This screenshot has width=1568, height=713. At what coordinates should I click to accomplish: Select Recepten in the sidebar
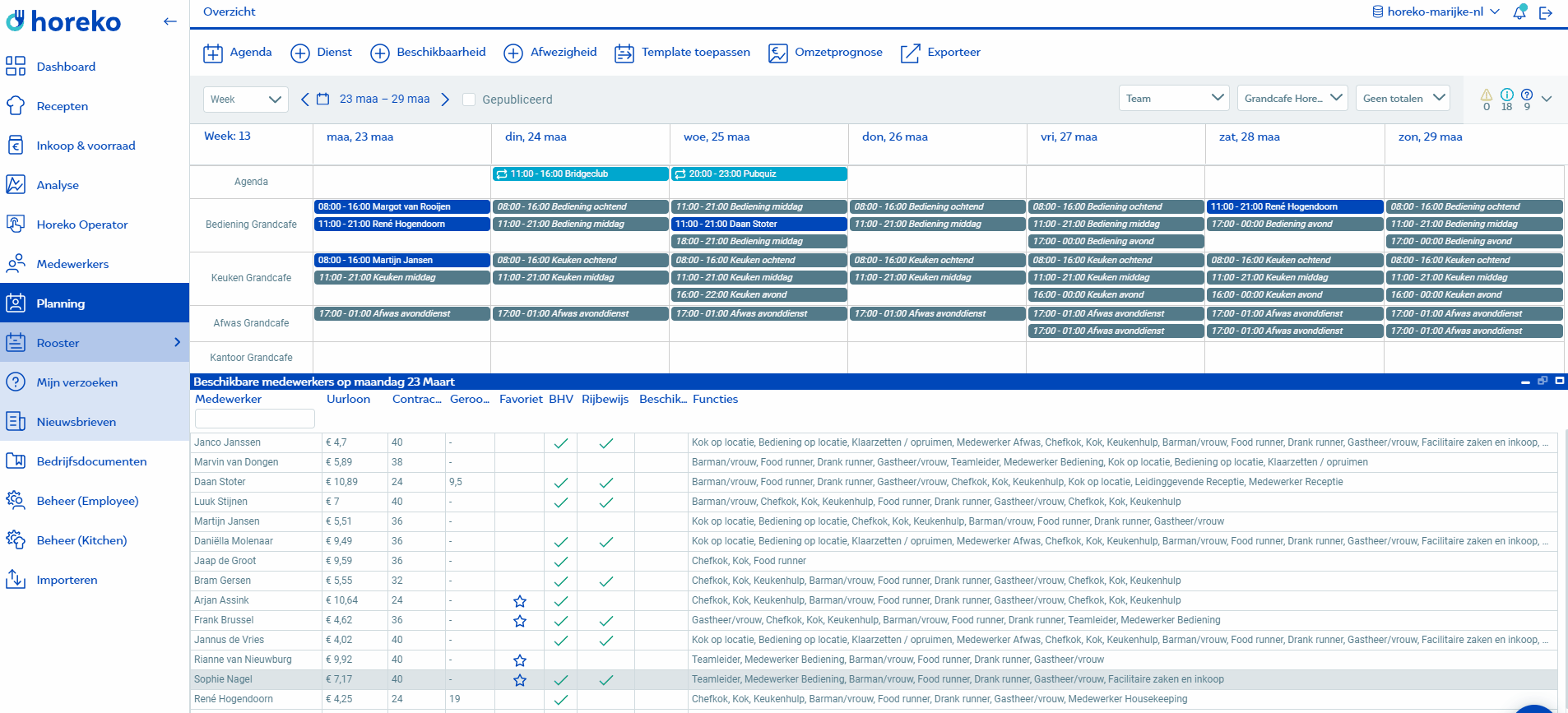tap(62, 106)
